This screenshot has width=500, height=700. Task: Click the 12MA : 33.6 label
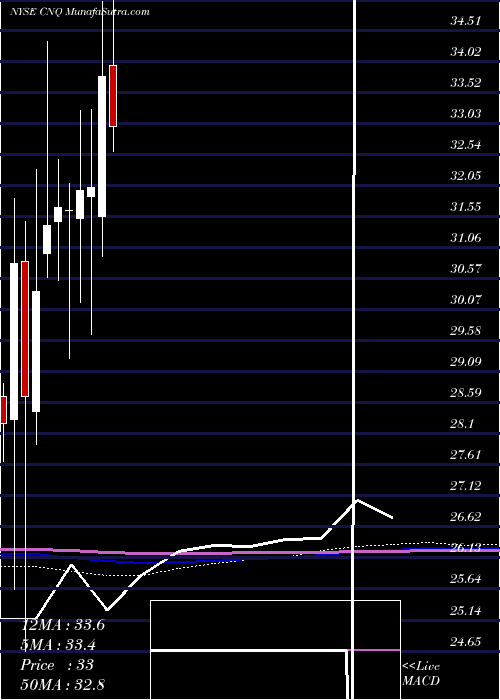coord(63,625)
